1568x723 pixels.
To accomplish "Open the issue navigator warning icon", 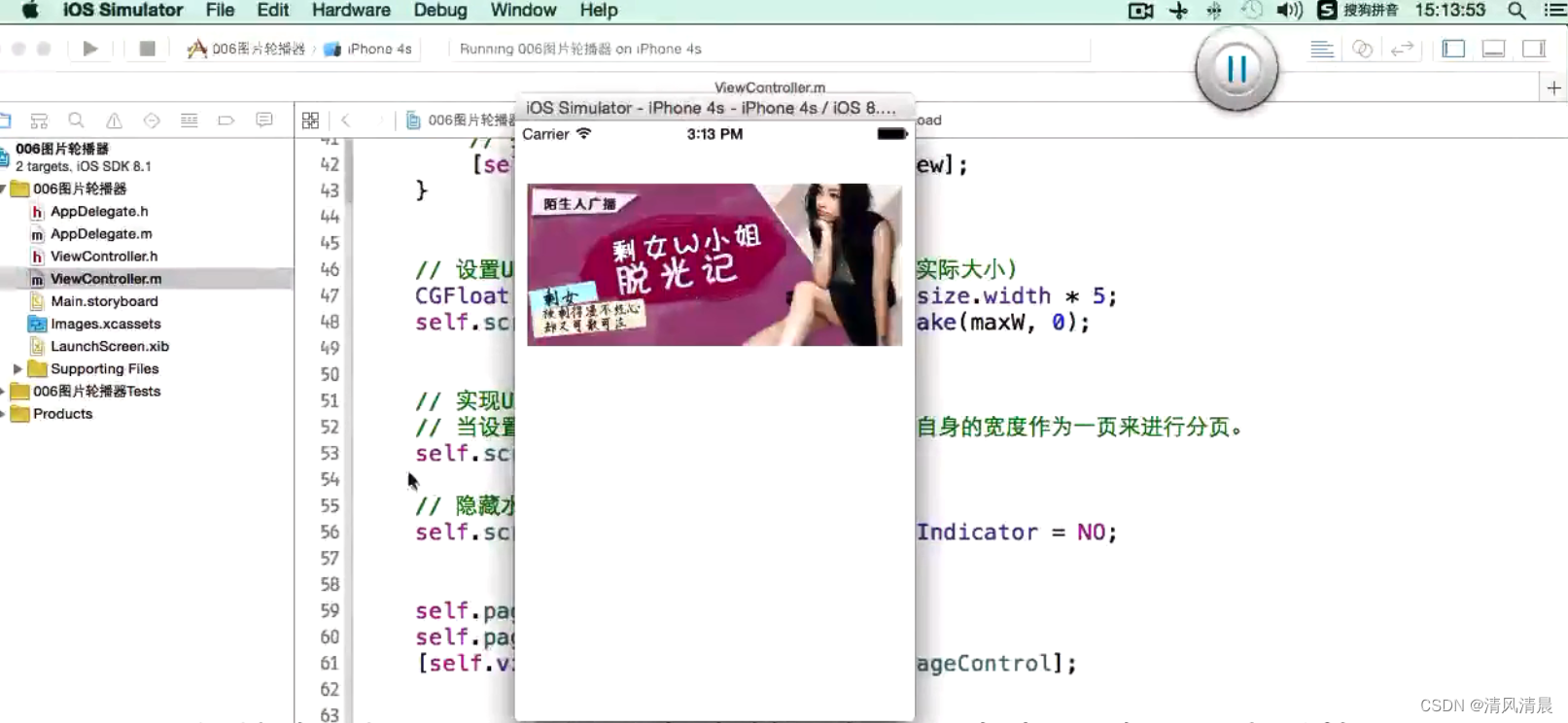I will click(114, 120).
